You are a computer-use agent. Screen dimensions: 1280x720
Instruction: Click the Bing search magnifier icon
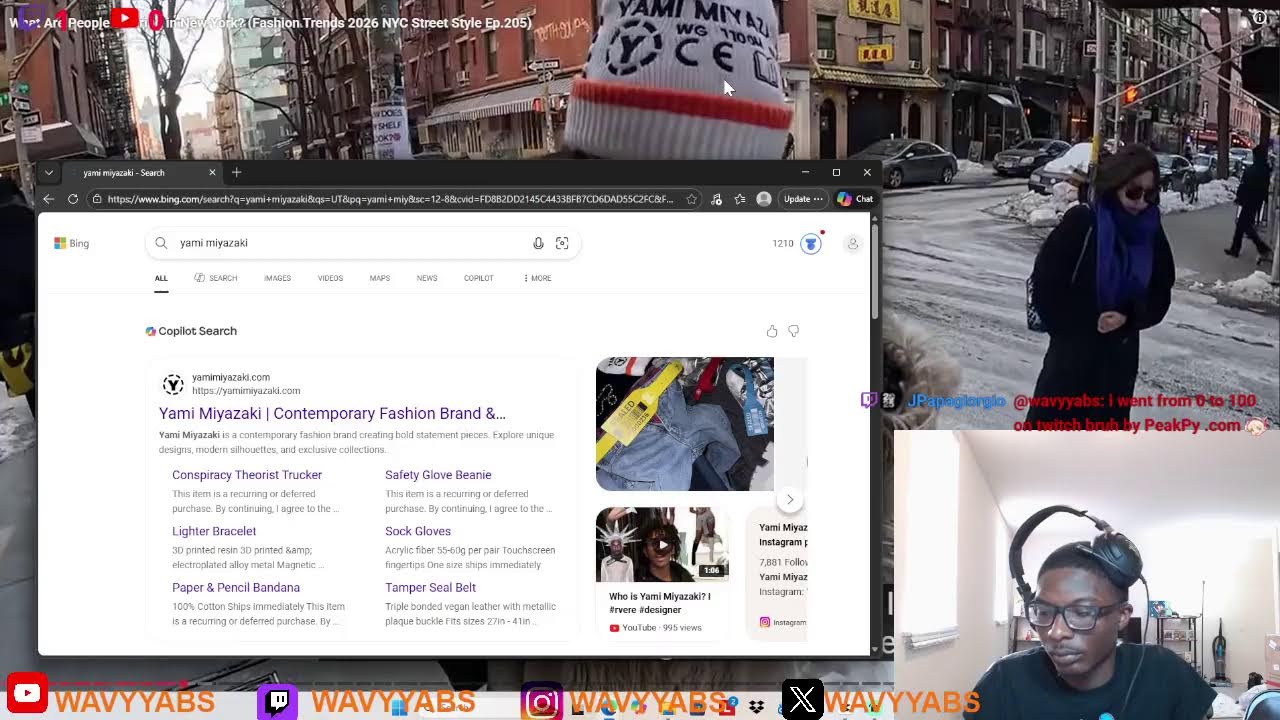coord(161,243)
